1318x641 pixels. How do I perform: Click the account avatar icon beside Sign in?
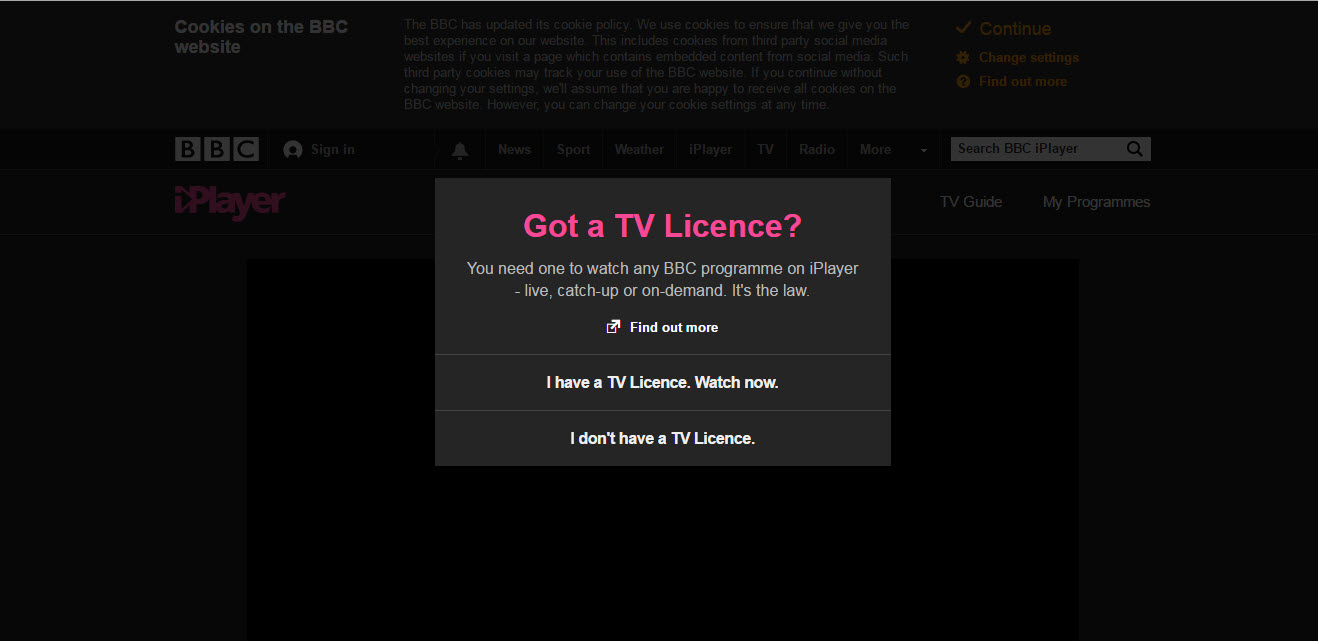(x=293, y=150)
